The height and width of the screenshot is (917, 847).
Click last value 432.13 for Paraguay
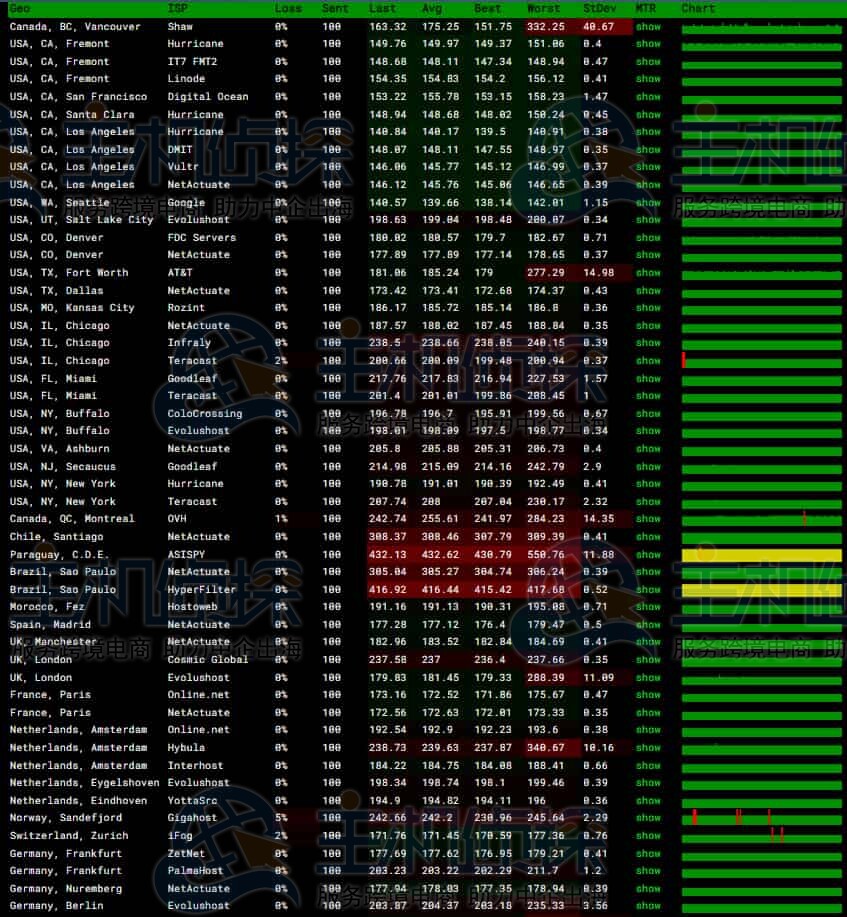coord(388,555)
